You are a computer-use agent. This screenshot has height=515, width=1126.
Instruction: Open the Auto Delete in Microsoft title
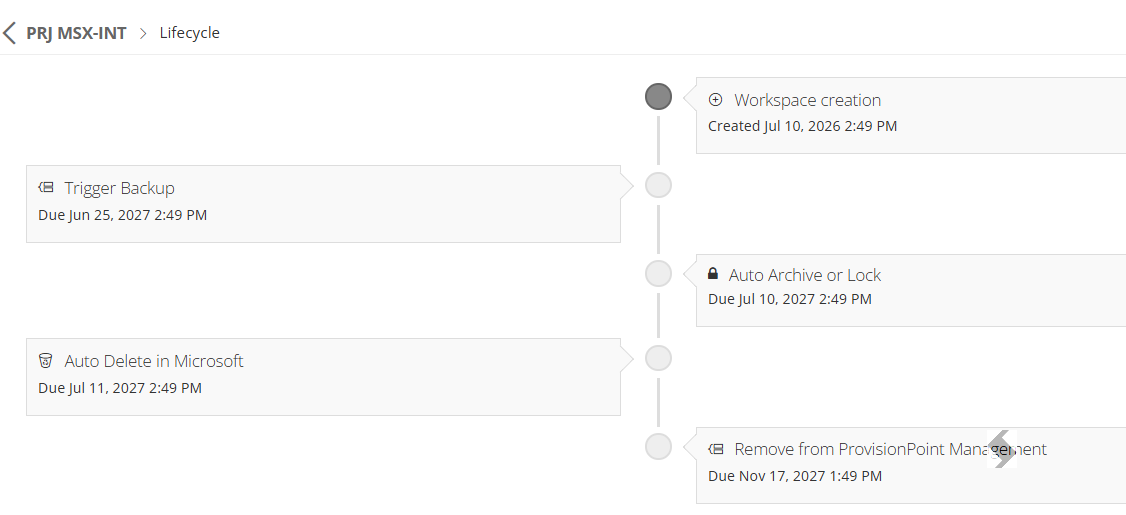point(154,361)
